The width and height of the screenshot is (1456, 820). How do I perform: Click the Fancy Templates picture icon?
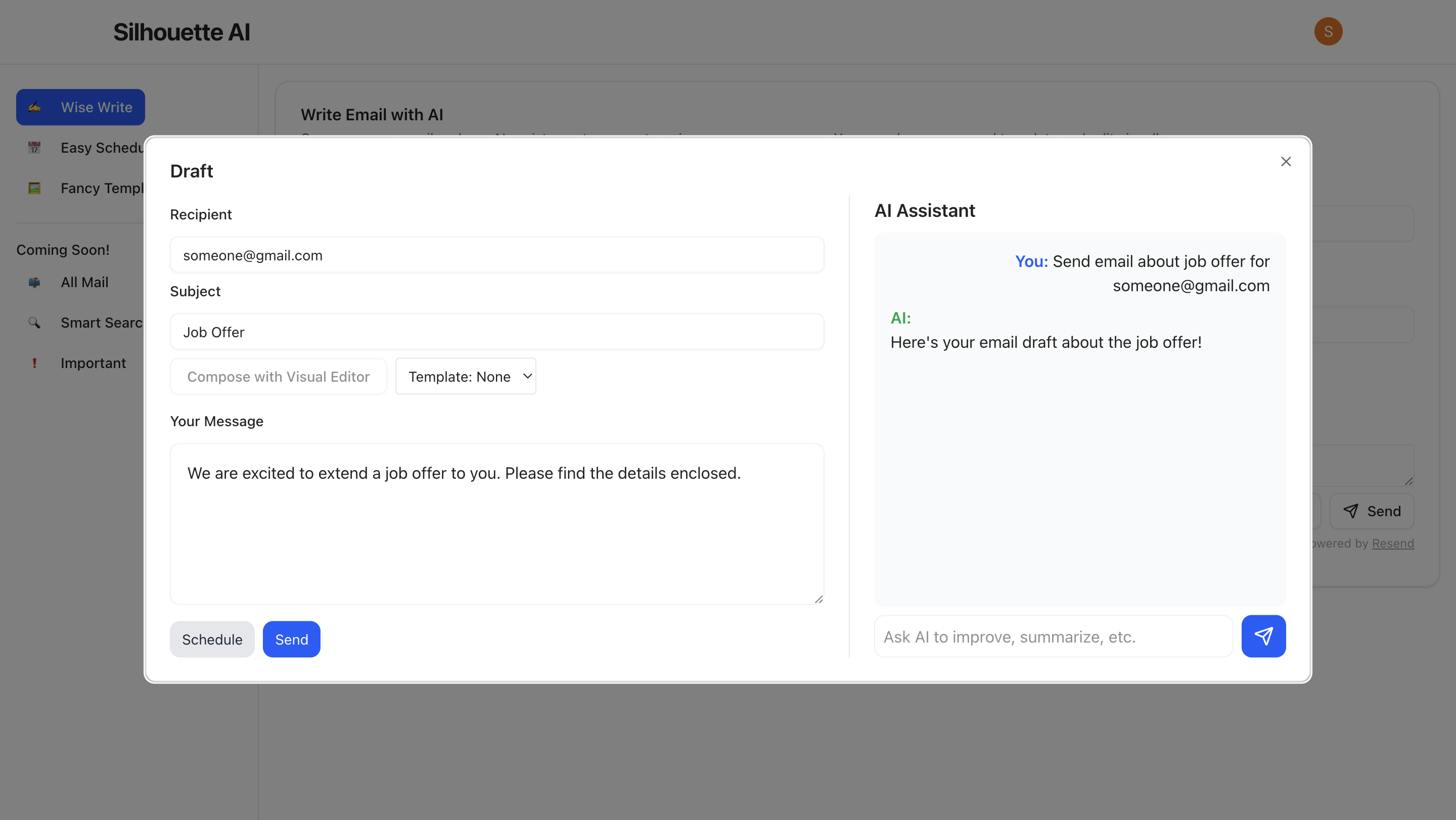(x=34, y=188)
